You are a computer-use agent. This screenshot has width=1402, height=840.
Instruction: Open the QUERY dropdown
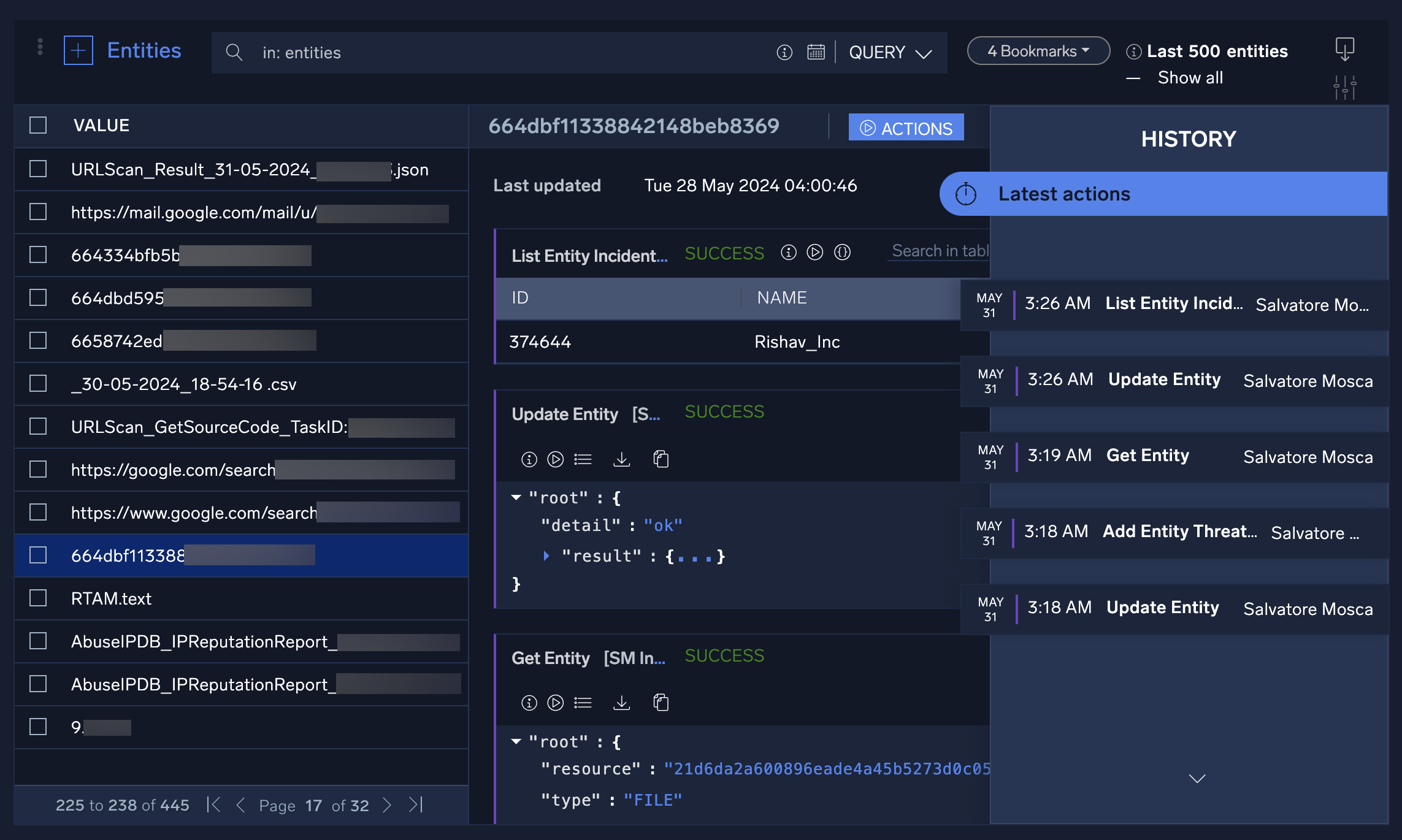(890, 53)
